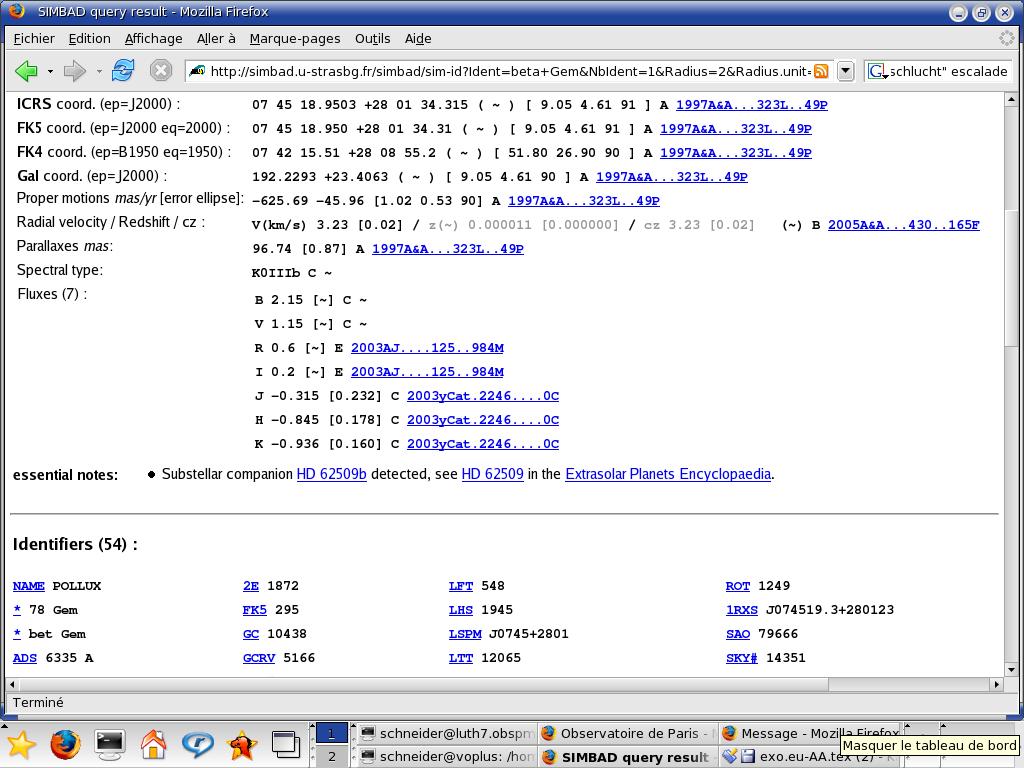Switch to virtual desktop 2

pyautogui.click(x=331, y=757)
